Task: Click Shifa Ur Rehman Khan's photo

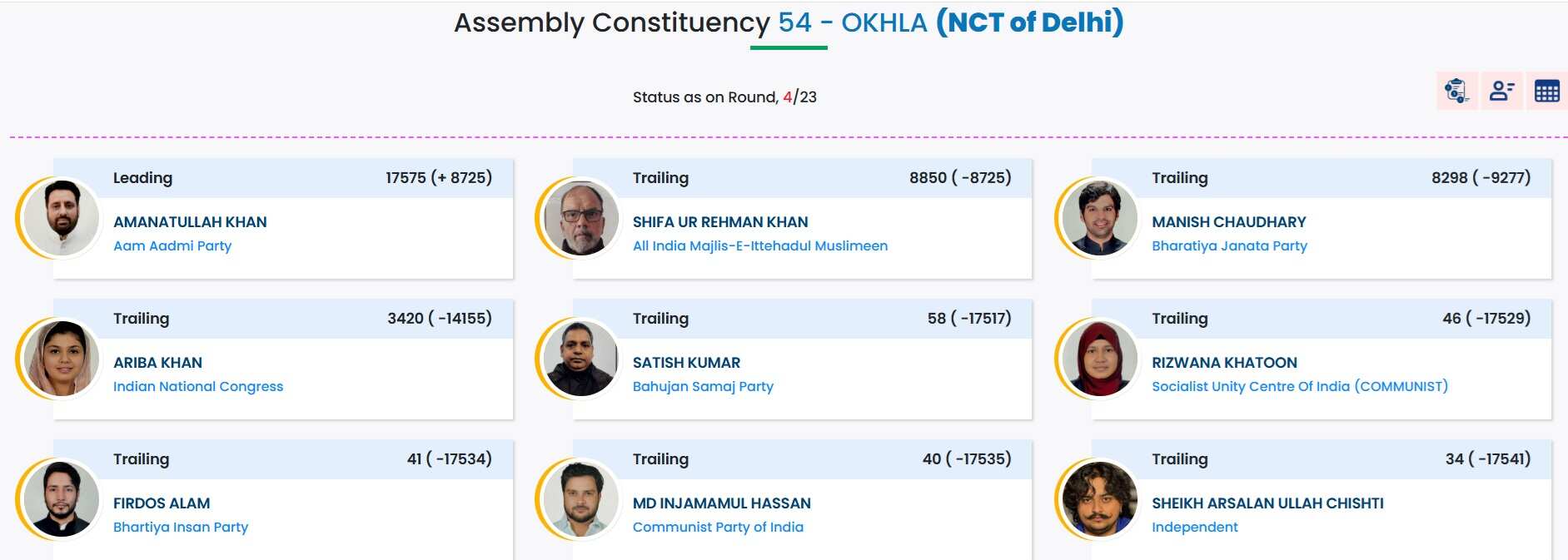Action: click(580, 218)
